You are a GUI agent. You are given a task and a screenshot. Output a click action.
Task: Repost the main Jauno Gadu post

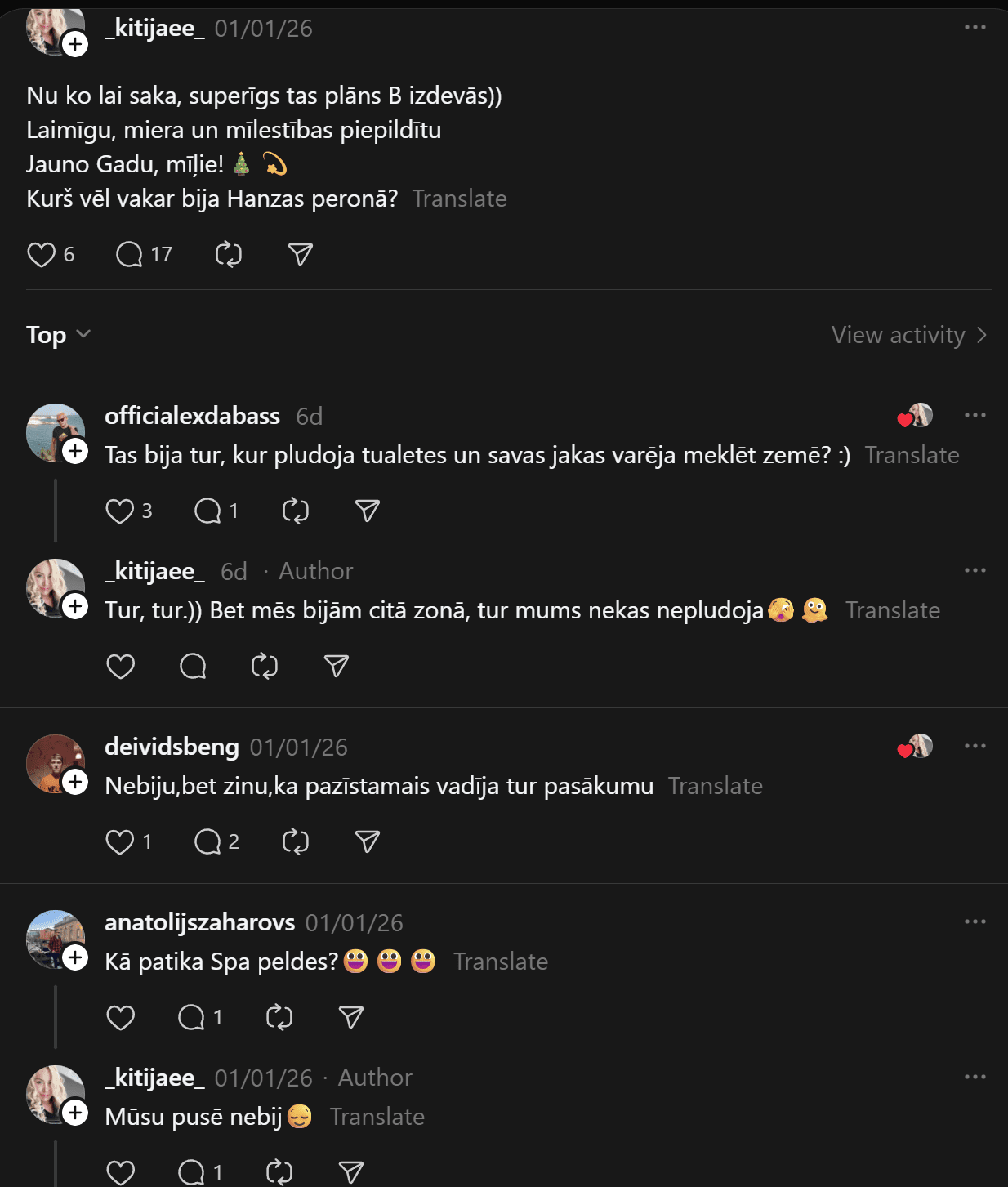229,255
